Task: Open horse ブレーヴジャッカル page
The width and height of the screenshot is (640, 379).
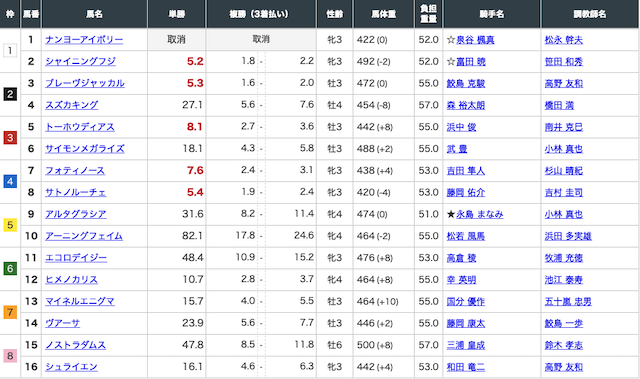Action: pyautogui.click(x=84, y=83)
